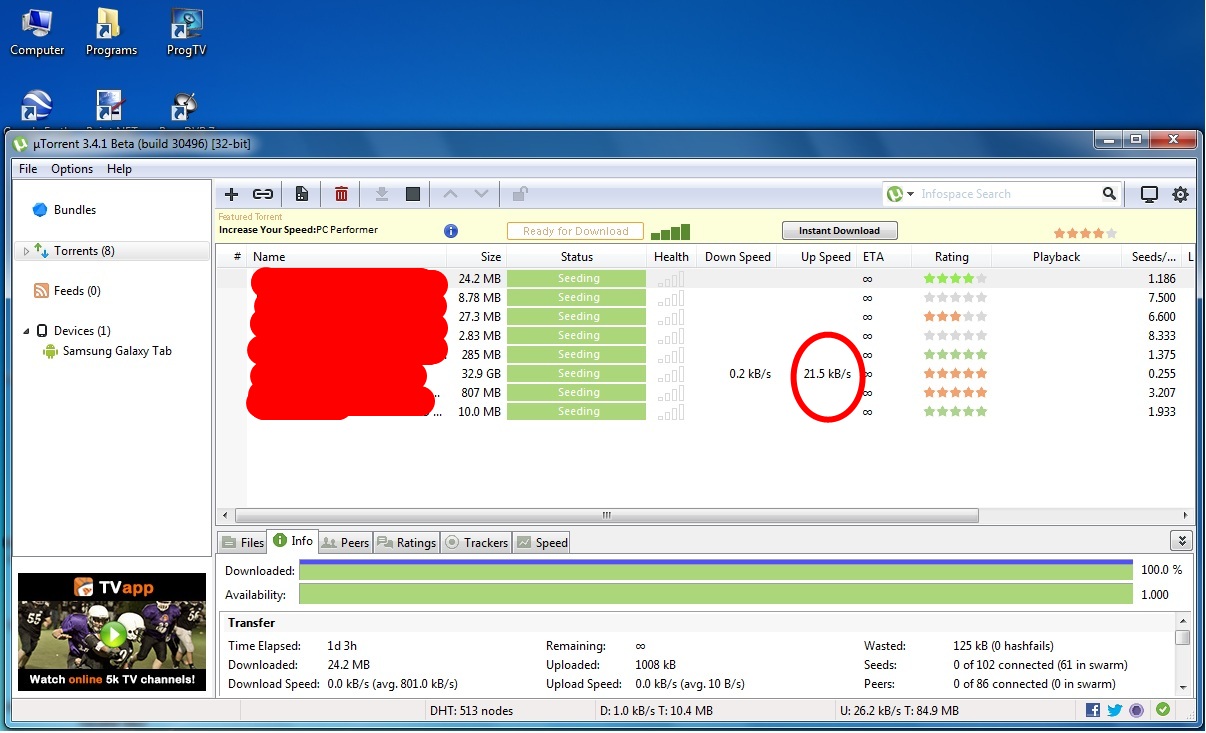The height and width of the screenshot is (733, 1206).
Task: Click the TVapp advertisement banner
Action: point(112,632)
